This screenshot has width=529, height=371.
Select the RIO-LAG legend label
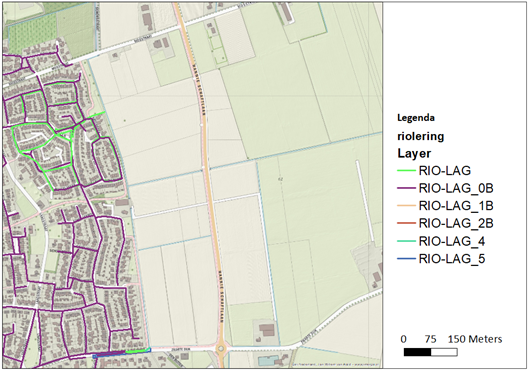445,171
